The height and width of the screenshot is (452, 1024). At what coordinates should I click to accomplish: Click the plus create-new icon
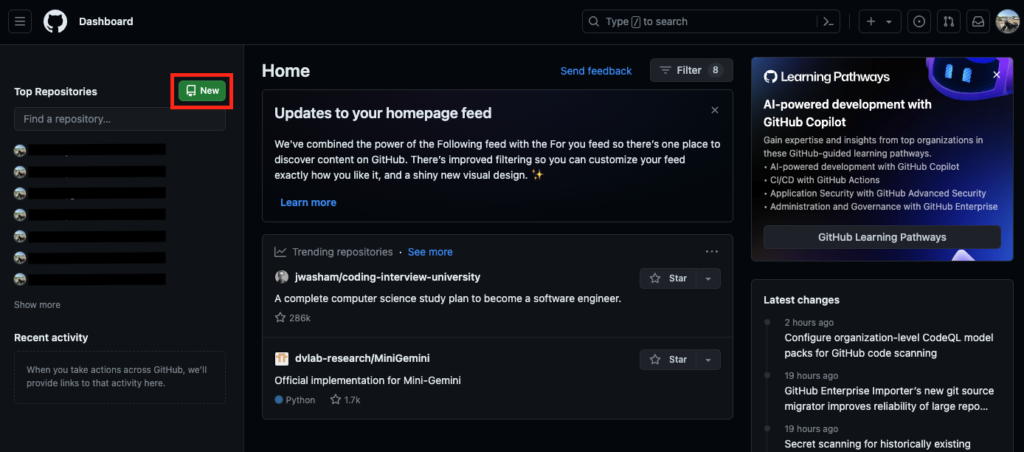click(x=871, y=22)
